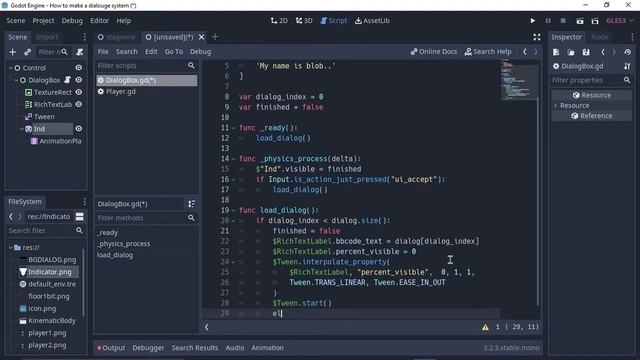Fold the if block at line 20
This screenshot has width=640, height=360.
coord(233,221)
